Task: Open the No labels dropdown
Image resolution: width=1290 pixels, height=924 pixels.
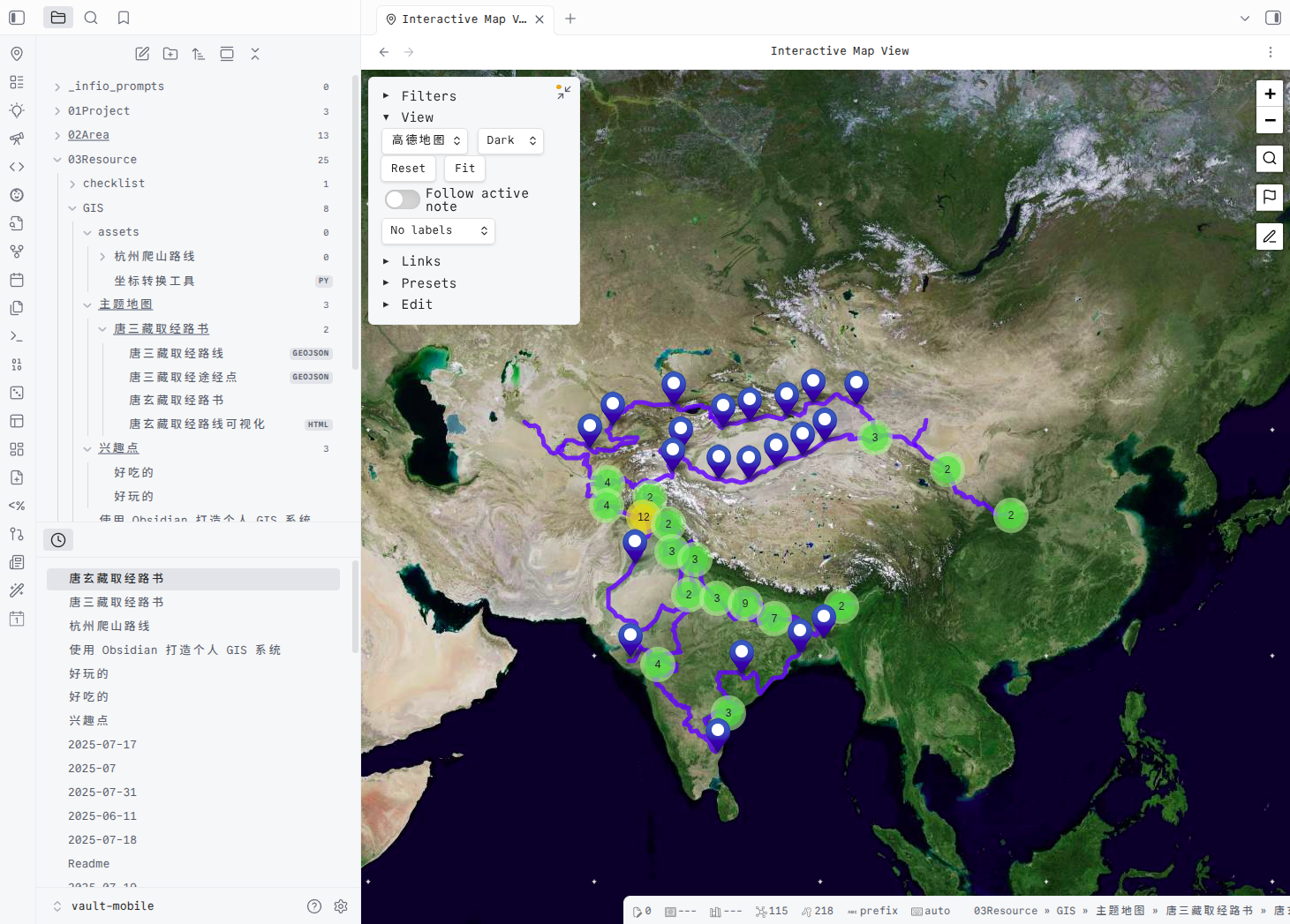Action: click(438, 230)
